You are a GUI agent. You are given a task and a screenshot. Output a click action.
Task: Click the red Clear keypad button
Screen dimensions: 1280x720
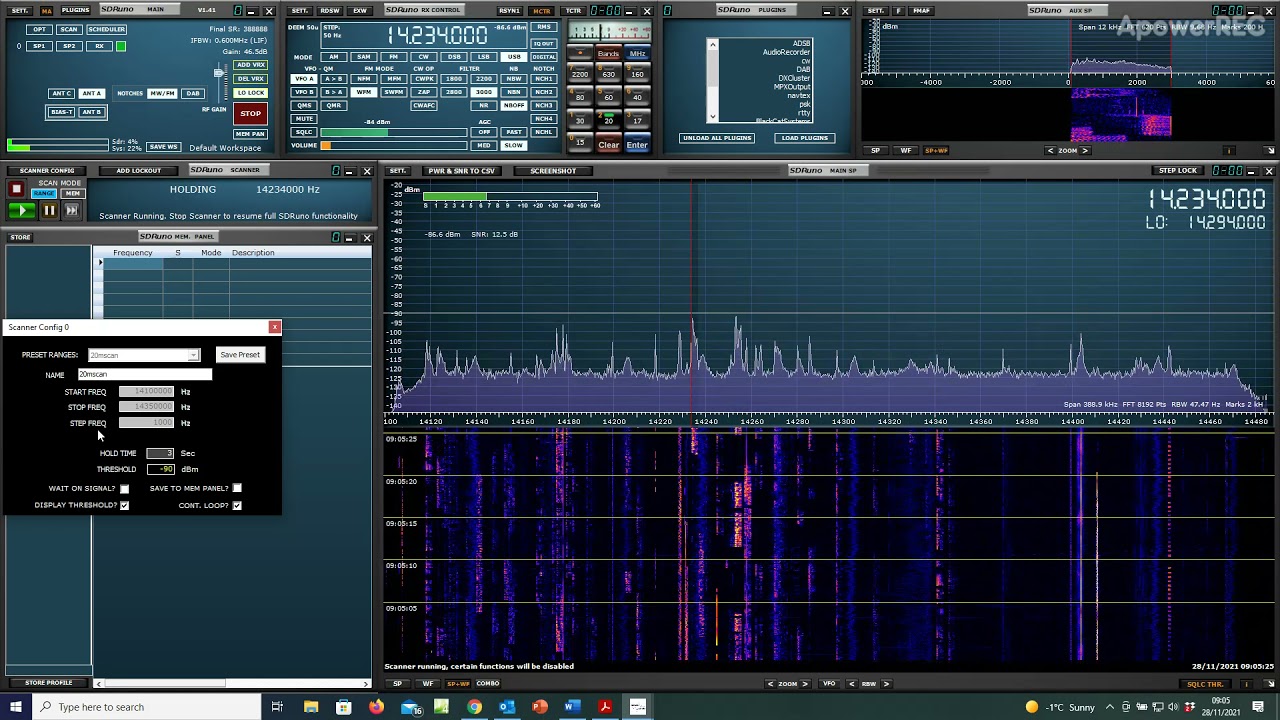click(608, 144)
